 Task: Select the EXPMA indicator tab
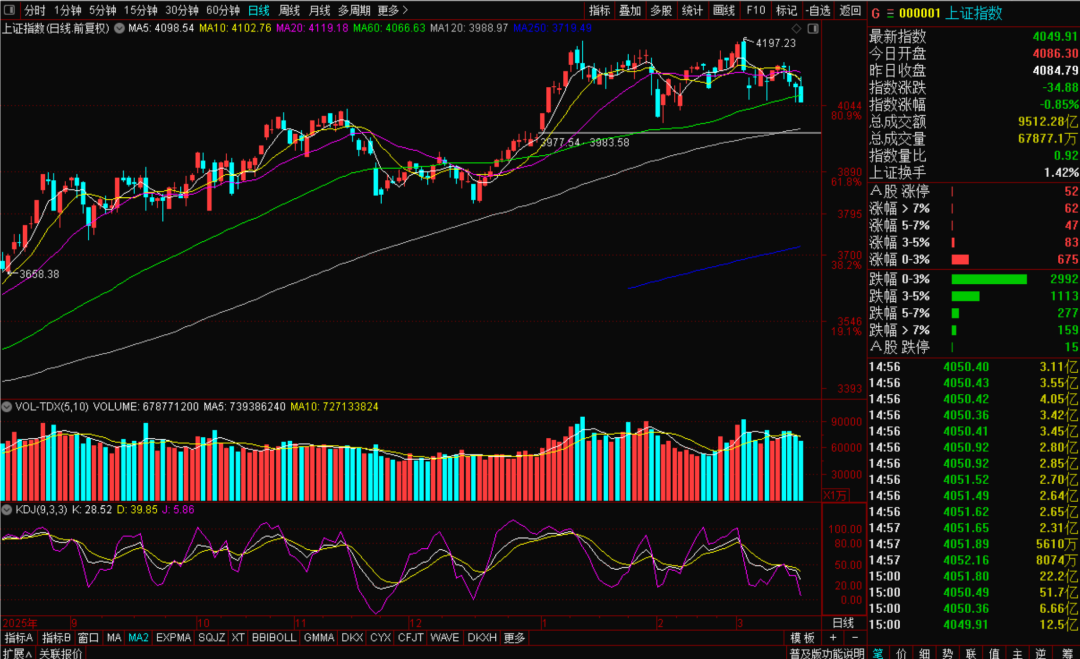174,638
